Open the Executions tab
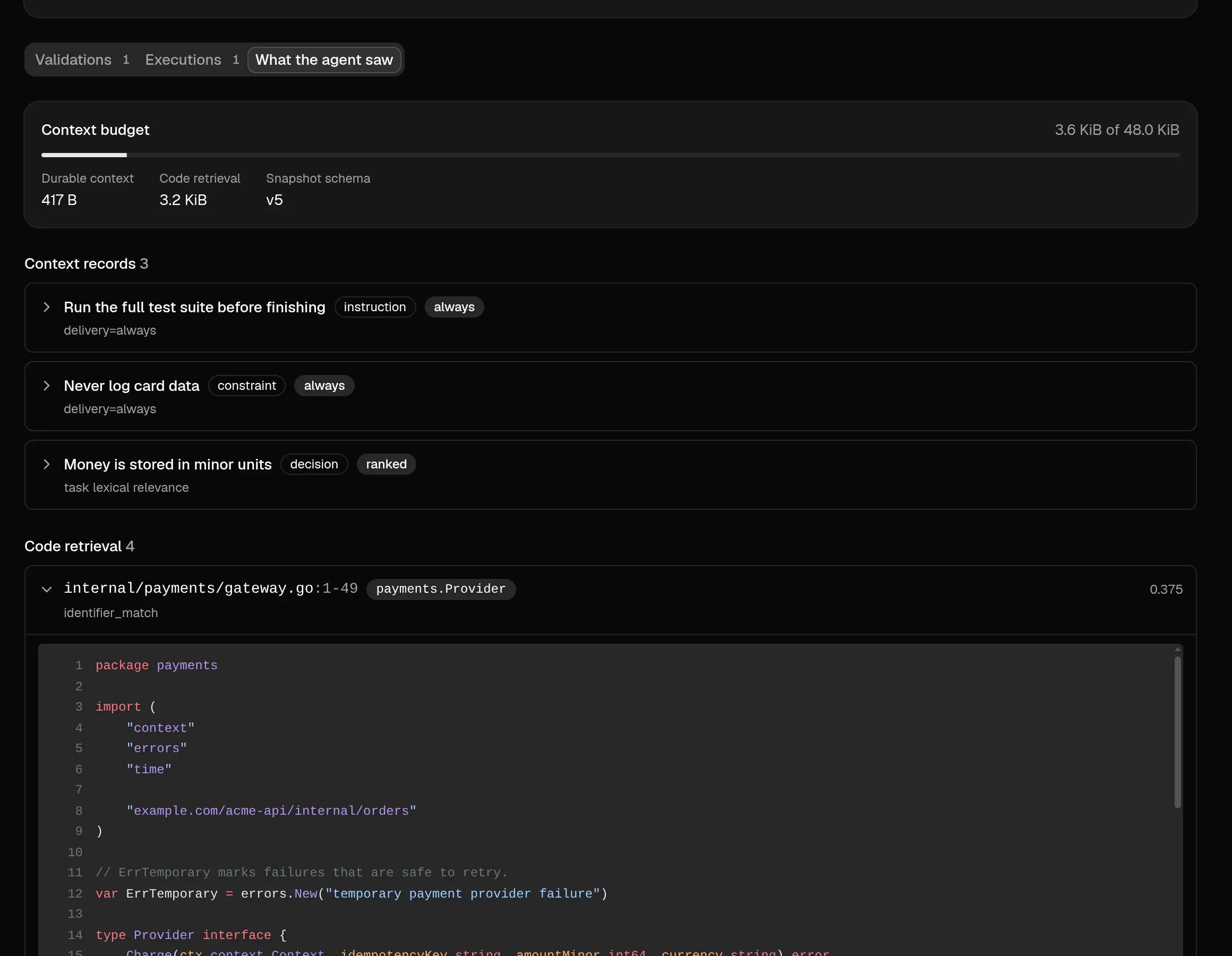This screenshot has height=956, width=1232. [x=192, y=60]
